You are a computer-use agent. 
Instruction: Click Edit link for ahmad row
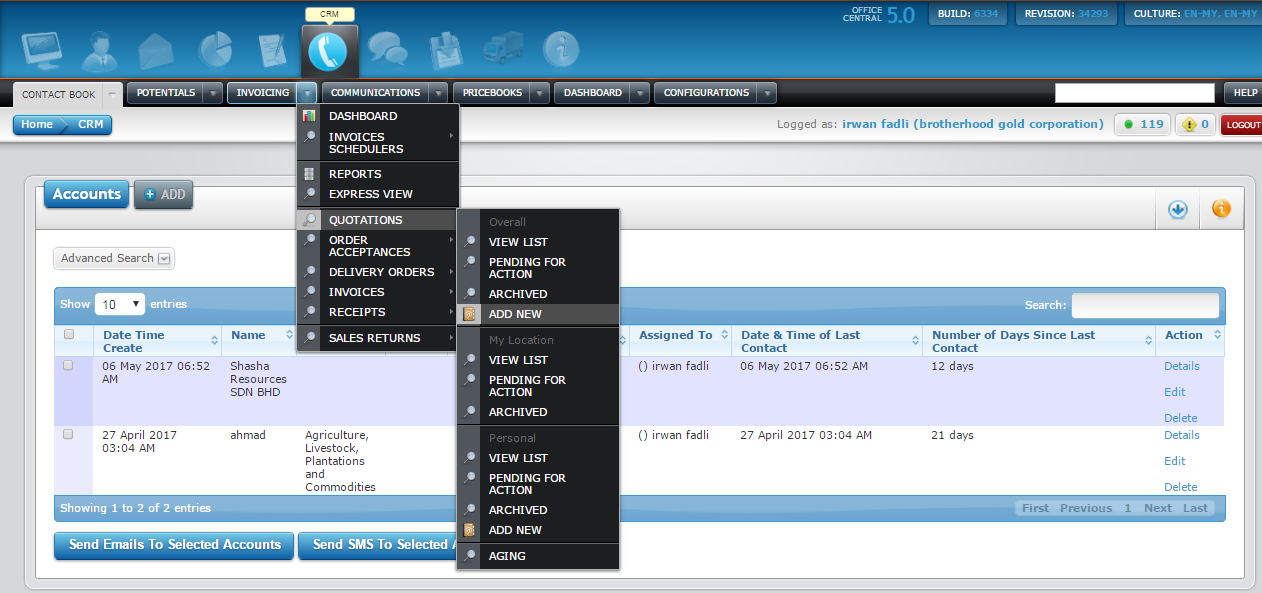[1175, 461]
